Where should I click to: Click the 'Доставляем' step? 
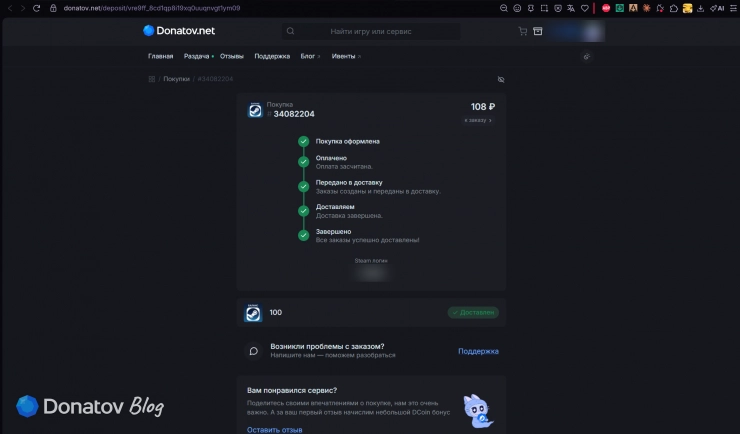335,207
